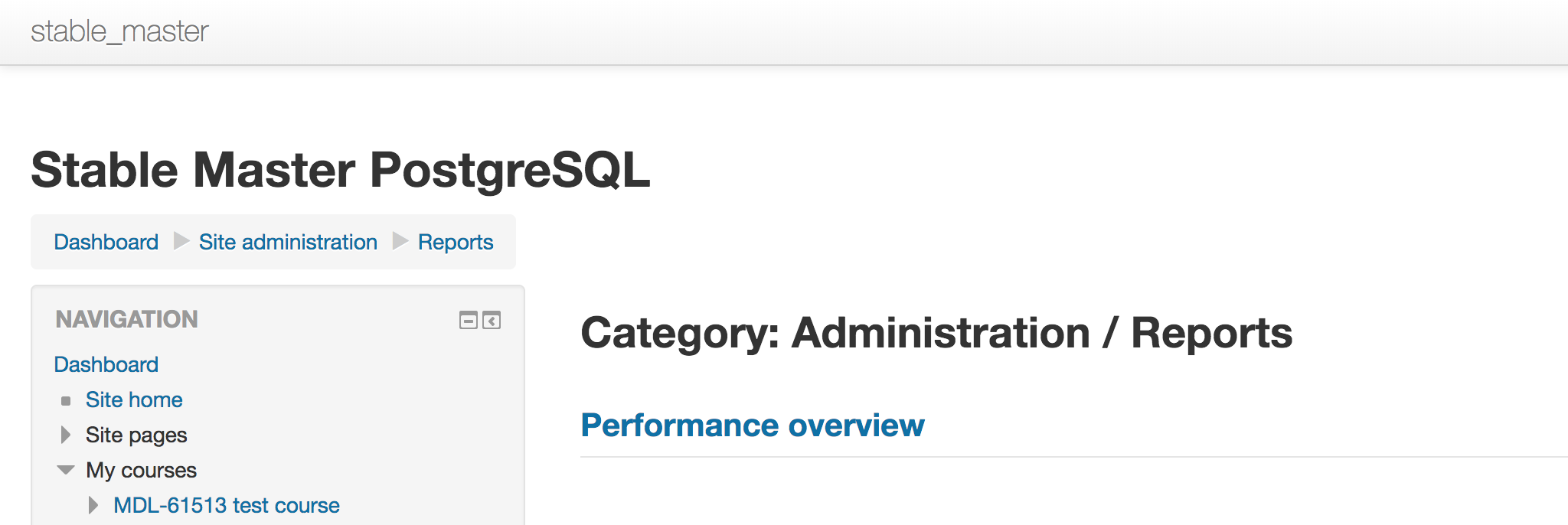Hide the Navigation block with minus icon

pyautogui.click(x=468, y=320)
